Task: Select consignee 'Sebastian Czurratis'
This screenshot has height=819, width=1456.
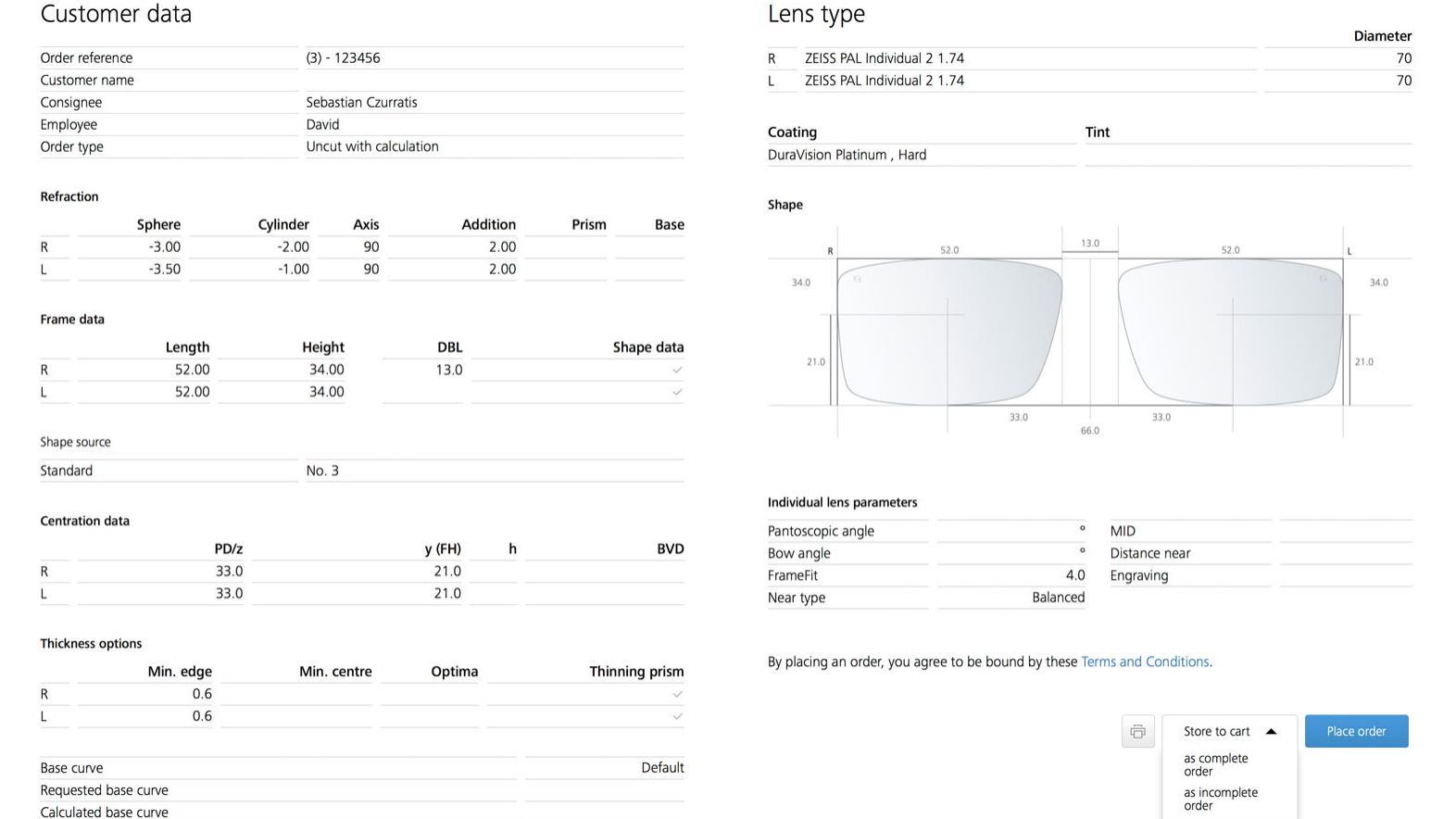Action: 361,102
